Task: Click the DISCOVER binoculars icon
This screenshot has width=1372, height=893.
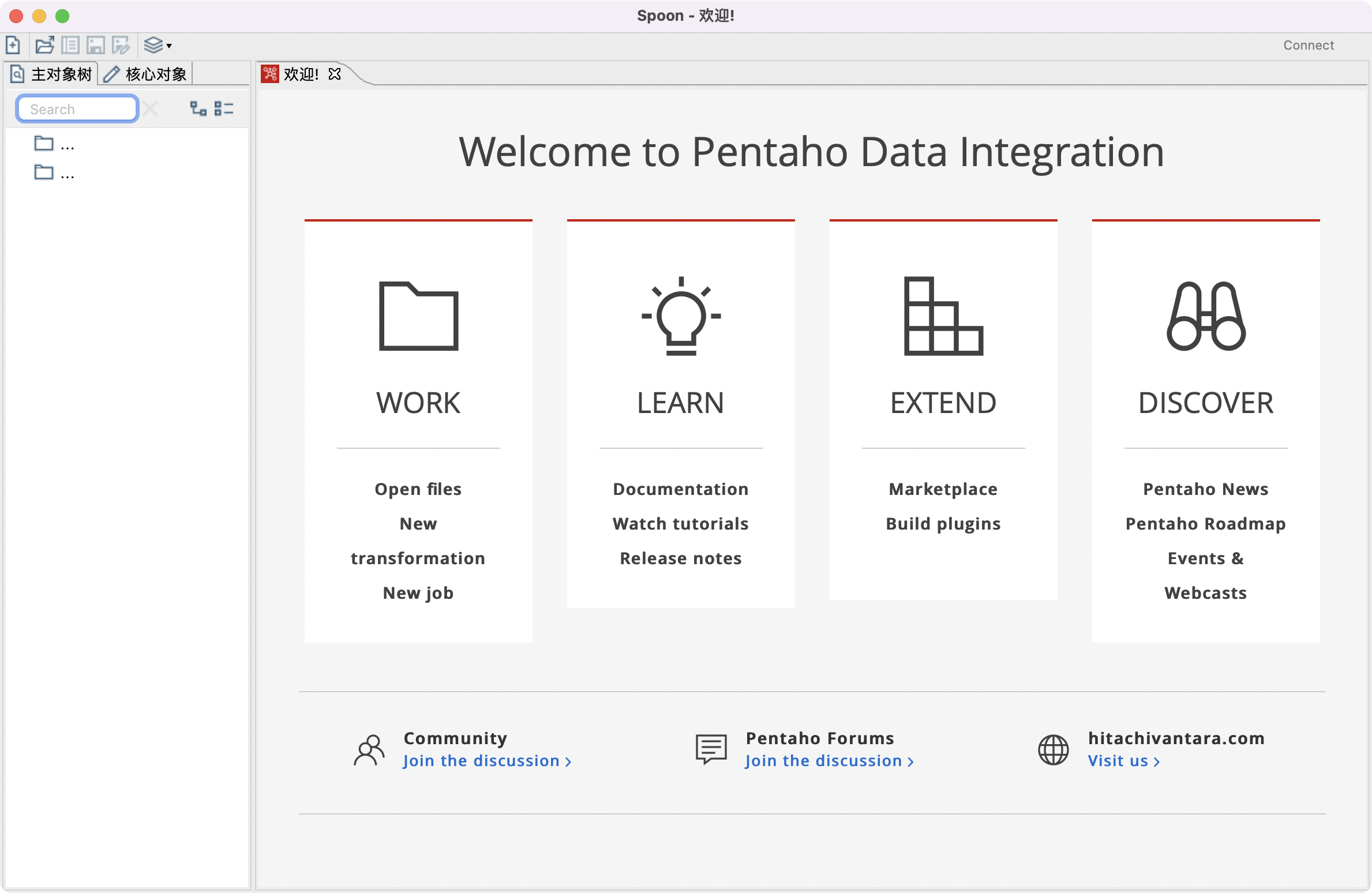Action: point(1206,316)
